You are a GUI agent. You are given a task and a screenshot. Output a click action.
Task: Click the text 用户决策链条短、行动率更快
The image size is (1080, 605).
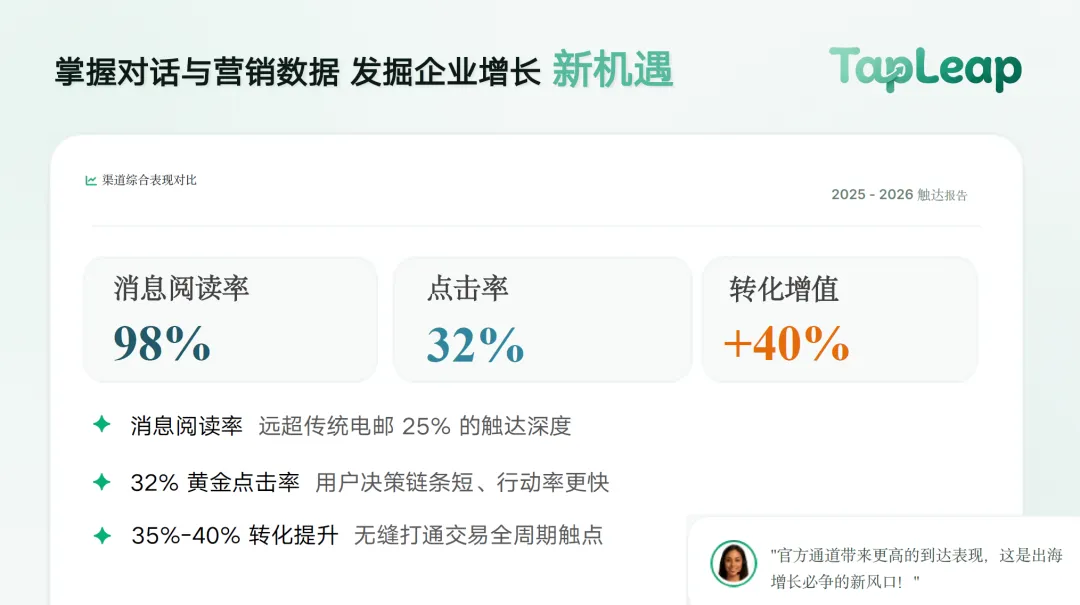click(462, 482)
